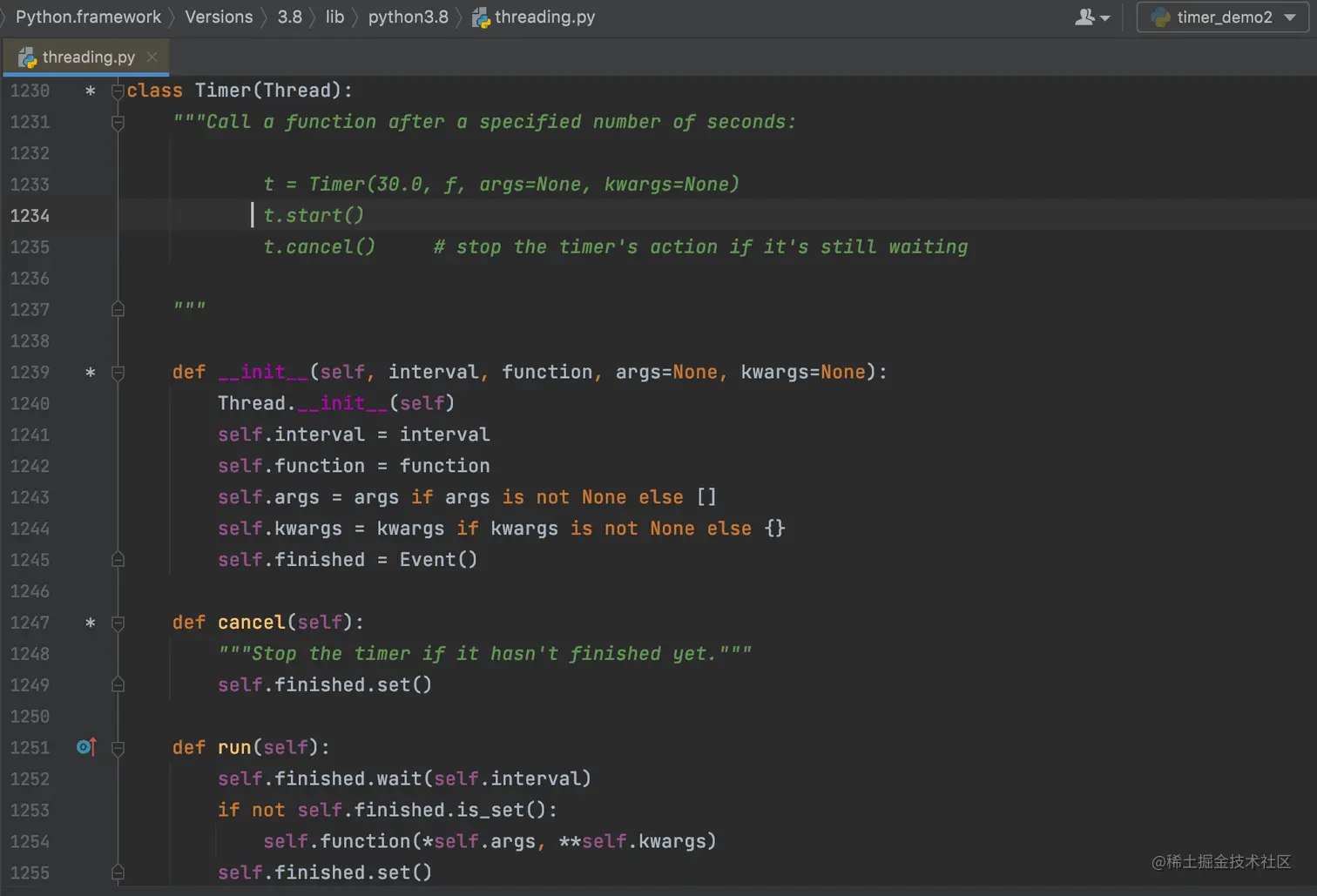
Task: Click fold end marker at line 1255
Action: click(118, 872)
